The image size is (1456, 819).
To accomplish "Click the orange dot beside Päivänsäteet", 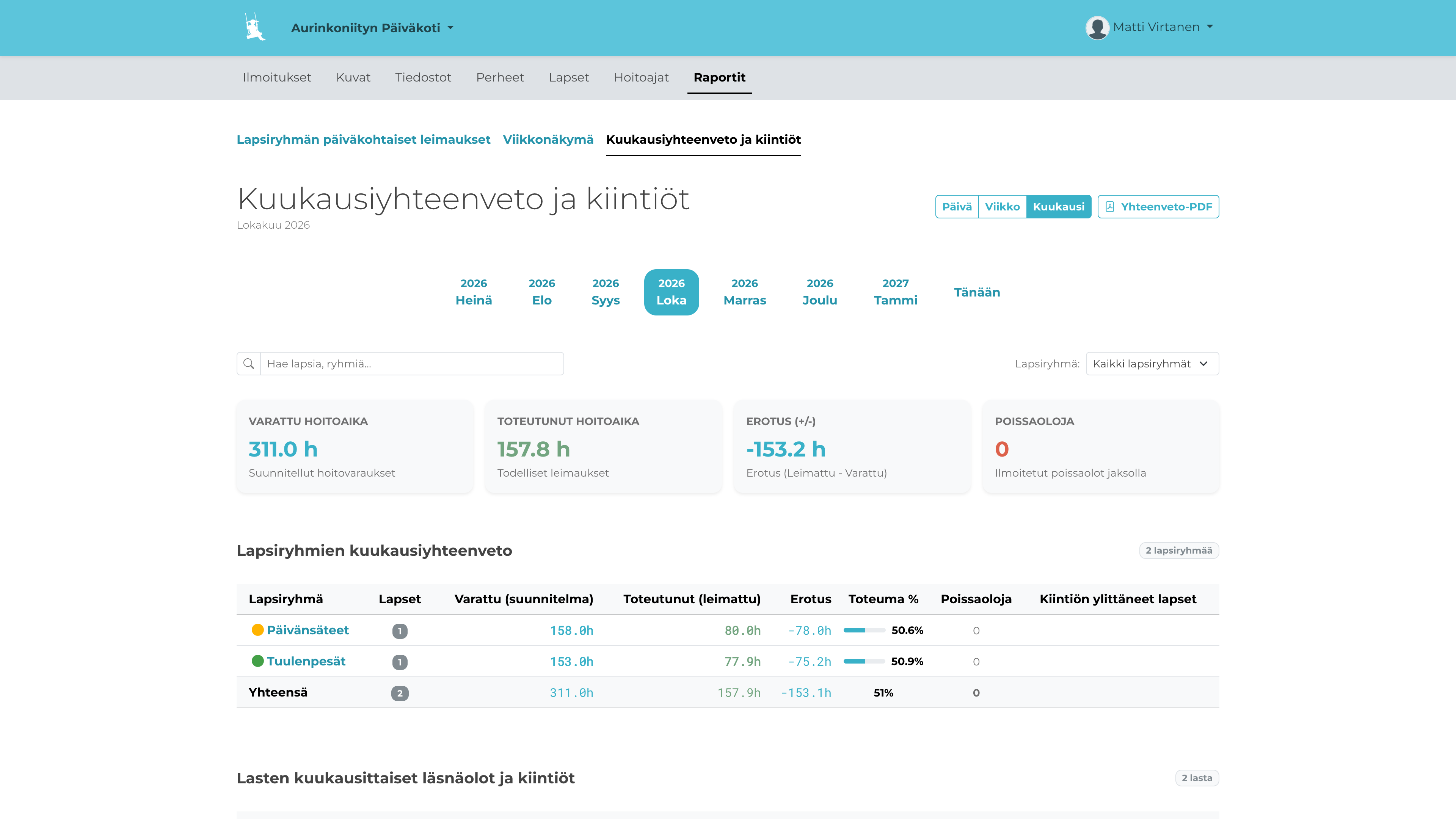I will 258,630.
